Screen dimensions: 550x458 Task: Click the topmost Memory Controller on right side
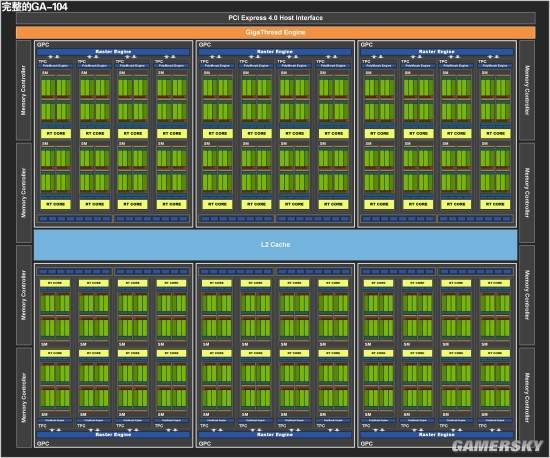coord(527,90)
